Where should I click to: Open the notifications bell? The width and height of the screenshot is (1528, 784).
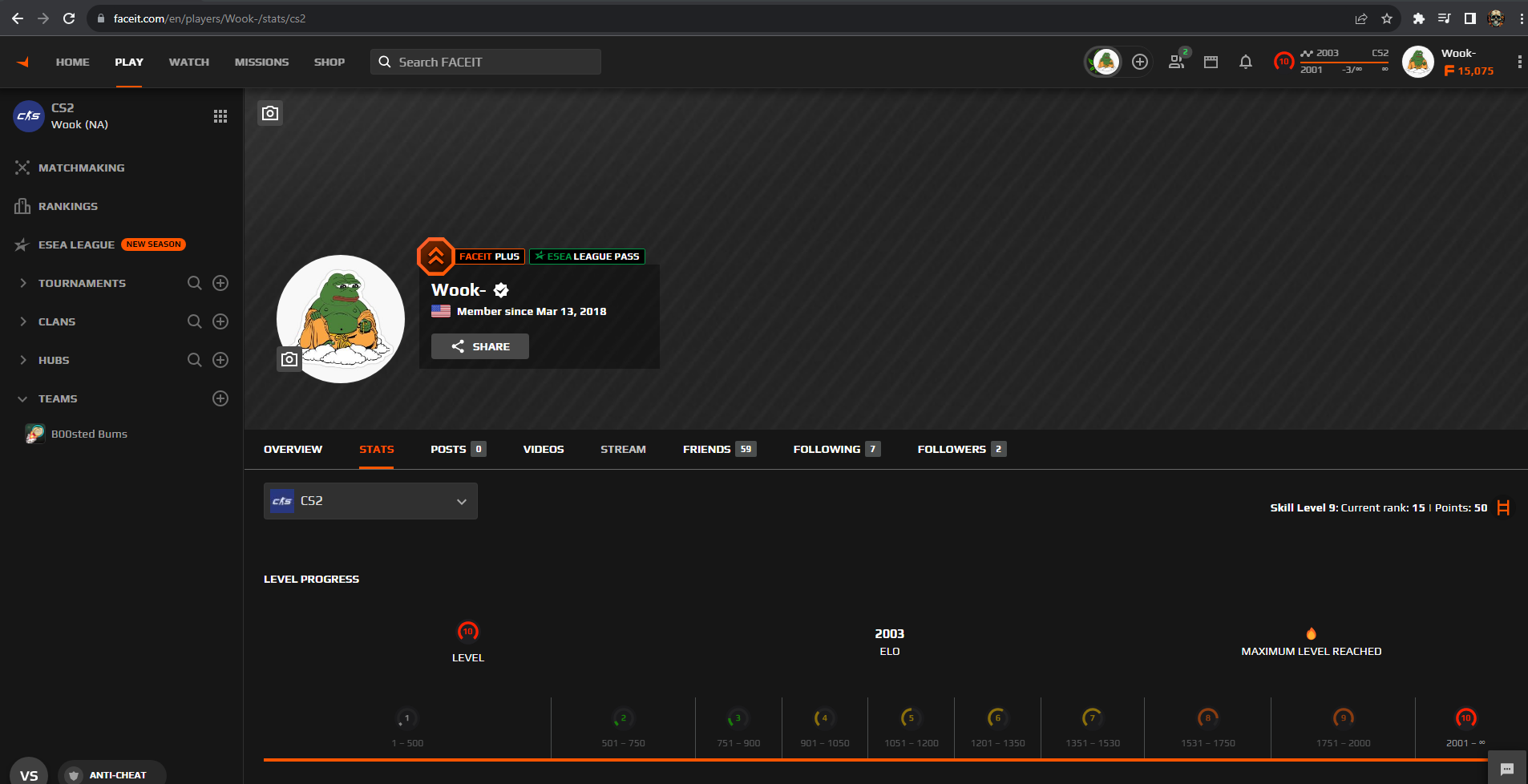[x=1246, y=62]
